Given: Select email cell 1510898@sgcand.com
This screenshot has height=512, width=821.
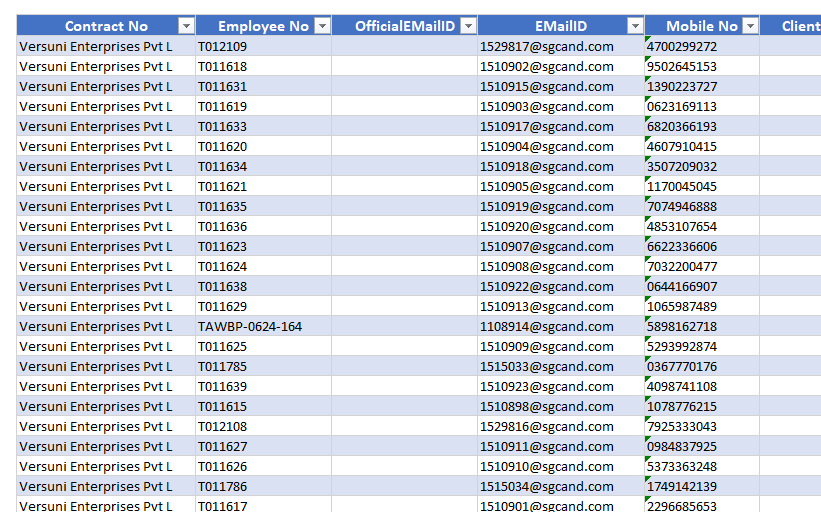Looking at the screenshot, I should click(x=561, y=406).
